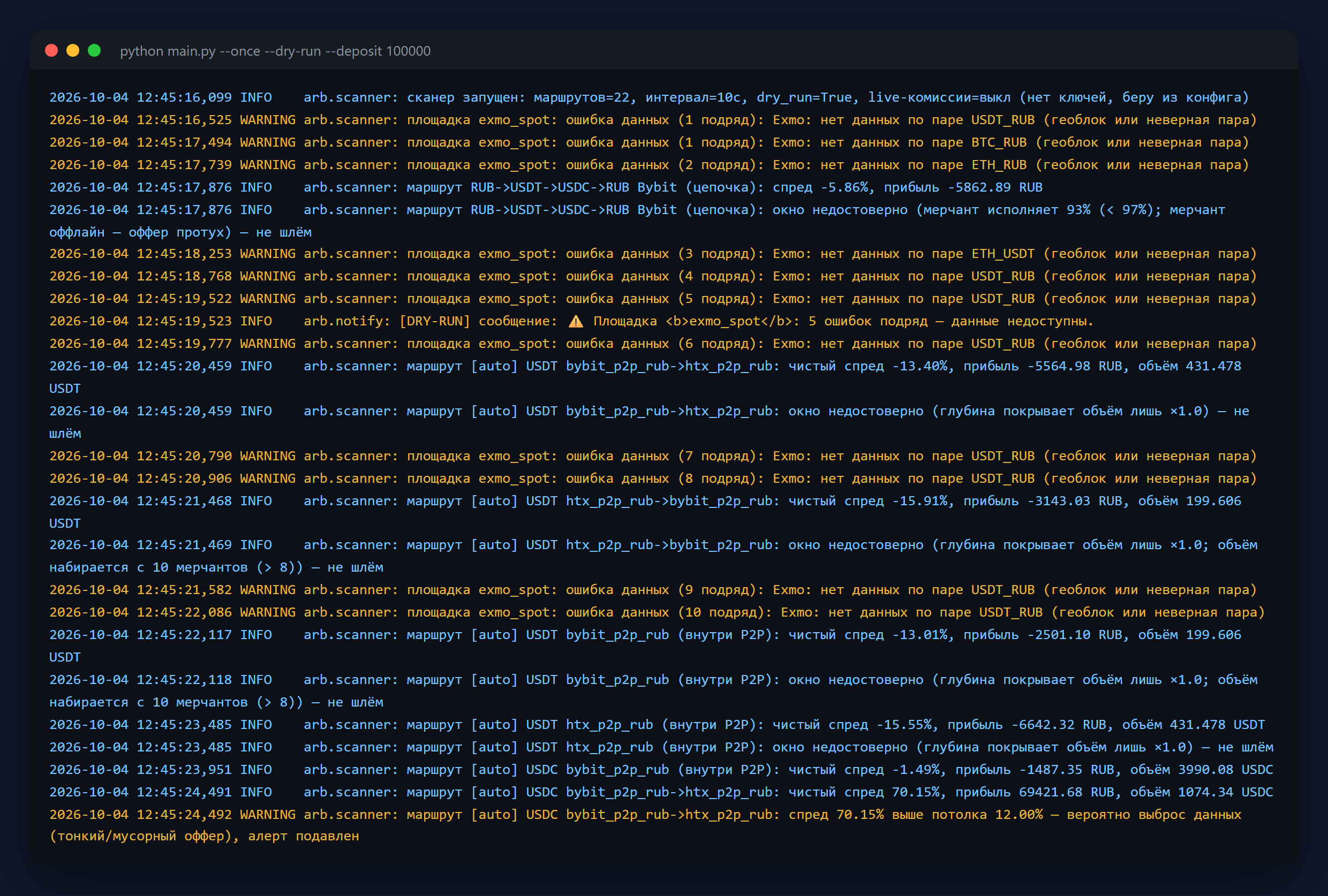1328x896 pixels.
Task: Click 'объём 1074.34 USDC' value
Action: [x=1201, y=792]
